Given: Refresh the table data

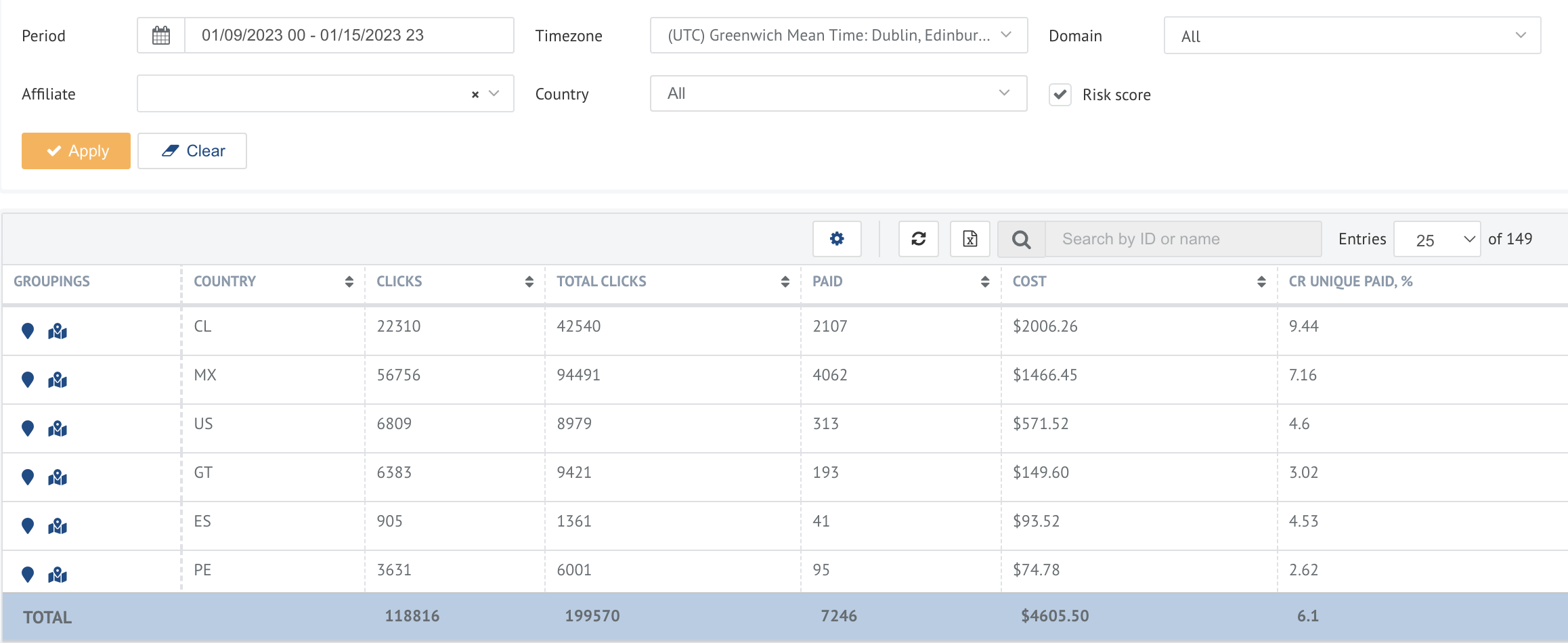Looking at the screenshot, I should 919,239.
